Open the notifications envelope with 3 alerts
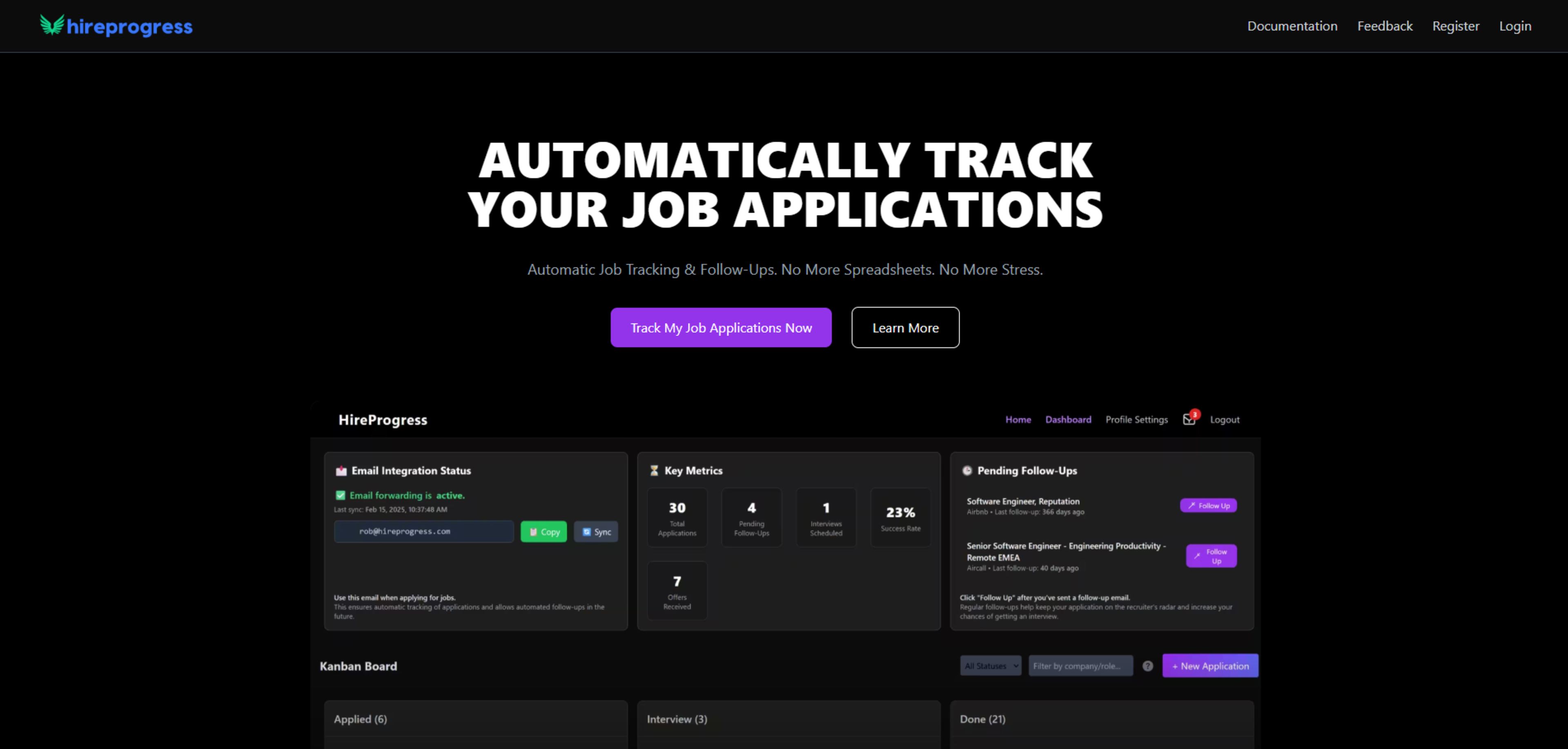Image resolution: width=1568 pixels, height=749 pixels. [x=1188, y=419]
